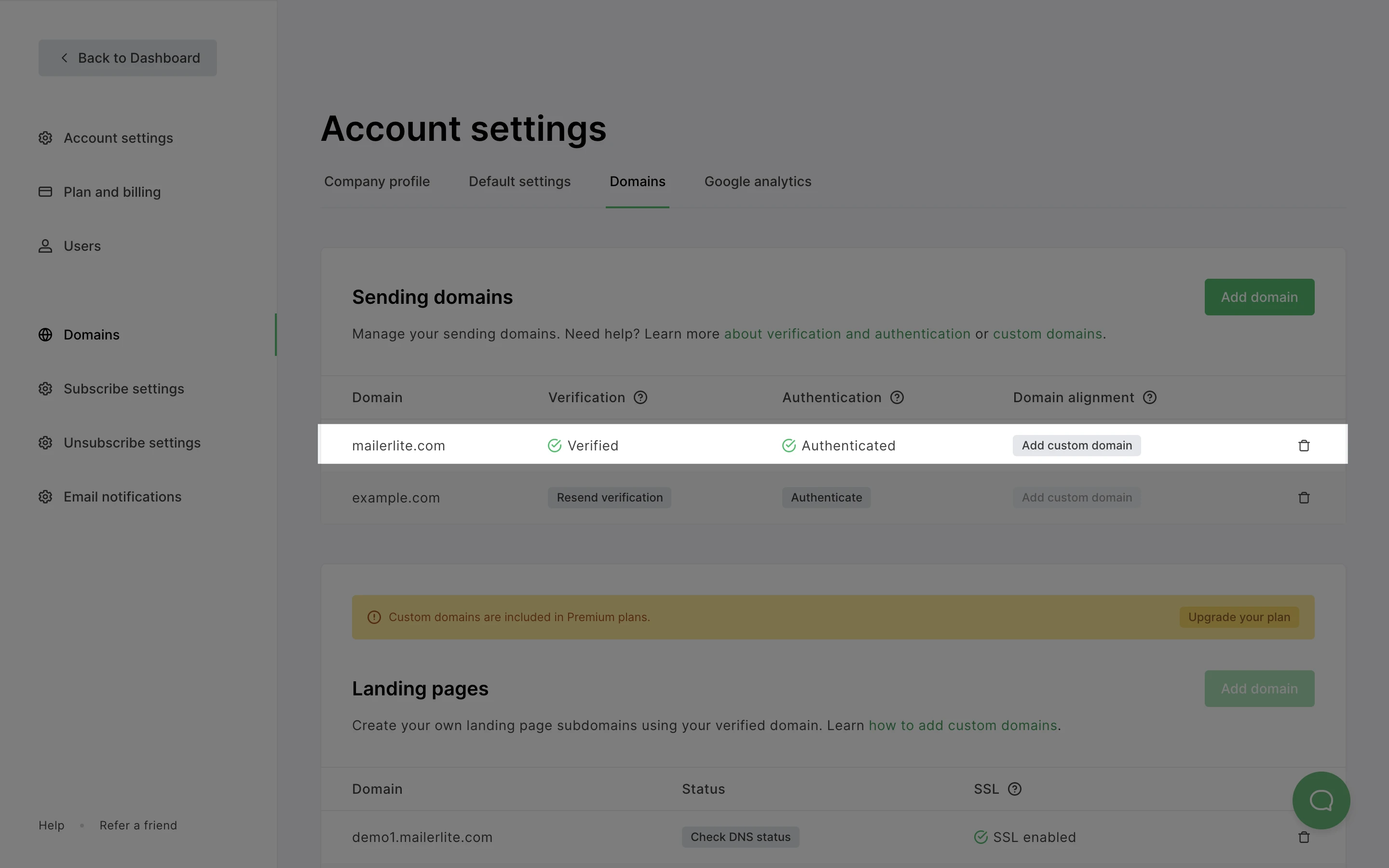1389x868 pixels.
Task: Click Resend verification for example.com
Action: pos(609,498)
